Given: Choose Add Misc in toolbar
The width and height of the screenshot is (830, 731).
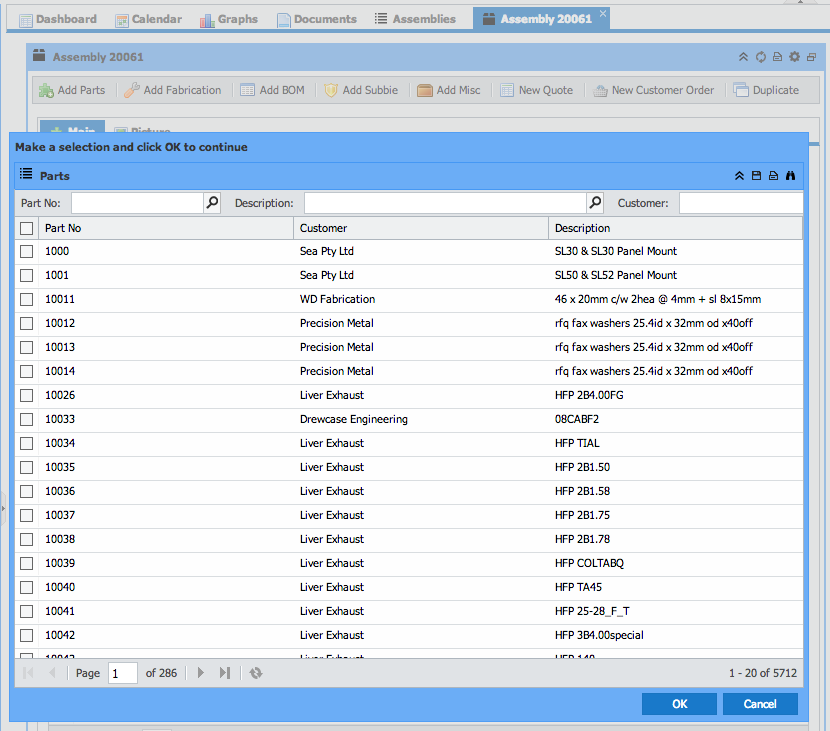Looking at the screenshot, I should pyautogui.click(x=449, y=90).
